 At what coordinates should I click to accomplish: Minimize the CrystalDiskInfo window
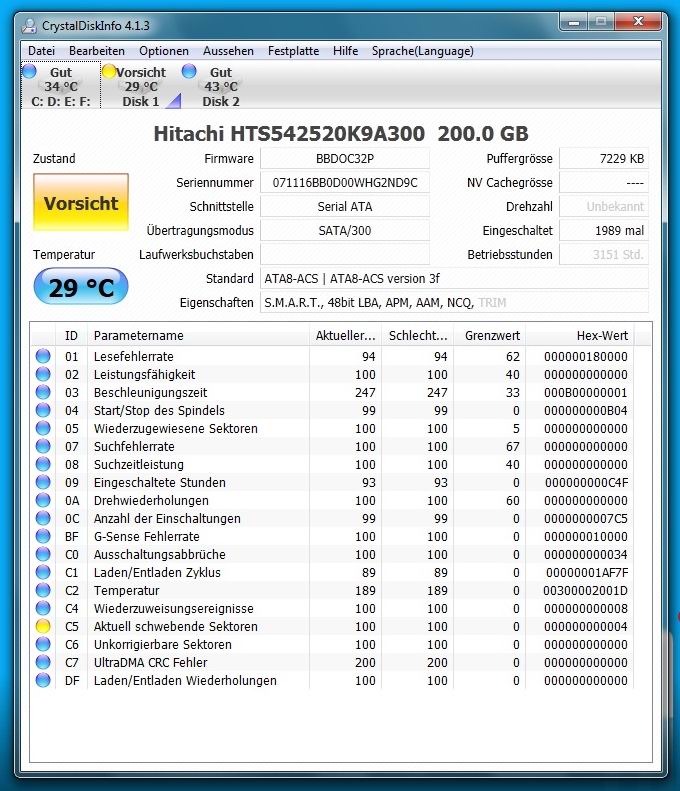point(574,22)
